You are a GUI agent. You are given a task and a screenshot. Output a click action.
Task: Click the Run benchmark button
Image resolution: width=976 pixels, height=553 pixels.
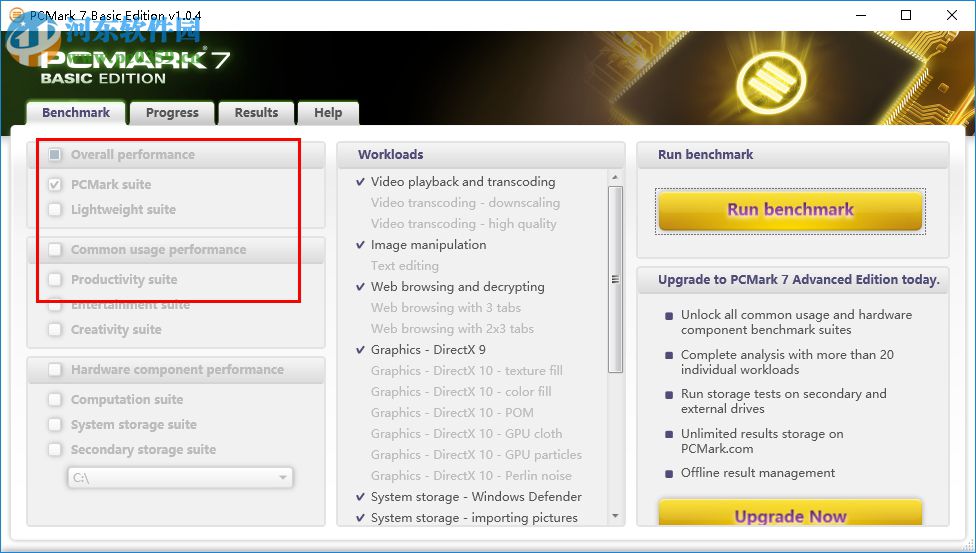click(x=790, y=210)
